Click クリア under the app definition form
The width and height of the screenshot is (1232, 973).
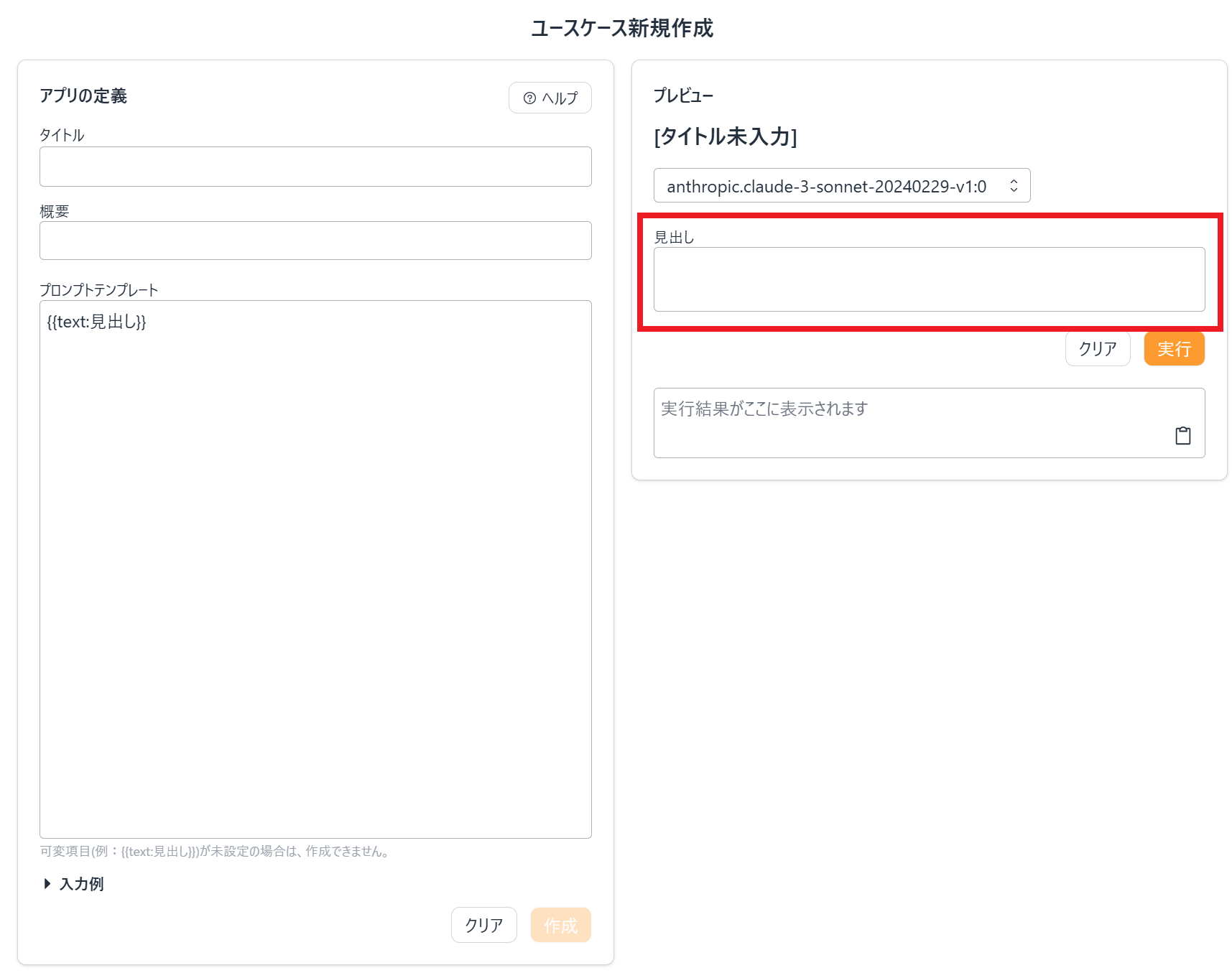pos(483,925)
